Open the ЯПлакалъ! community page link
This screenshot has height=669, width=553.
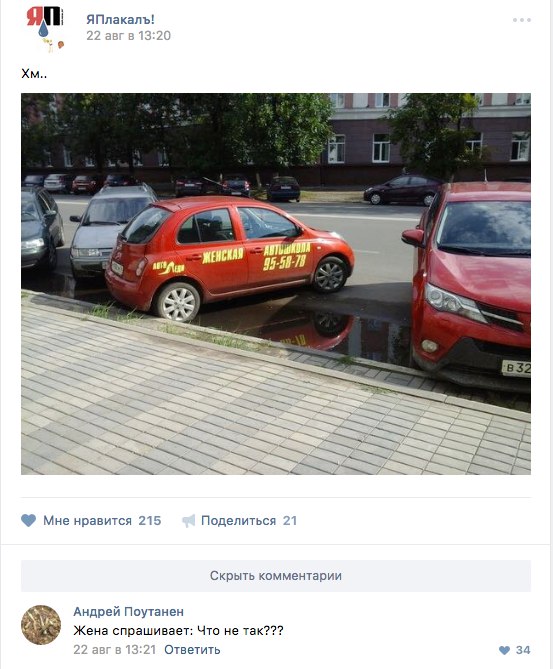[x=120, y=19]
